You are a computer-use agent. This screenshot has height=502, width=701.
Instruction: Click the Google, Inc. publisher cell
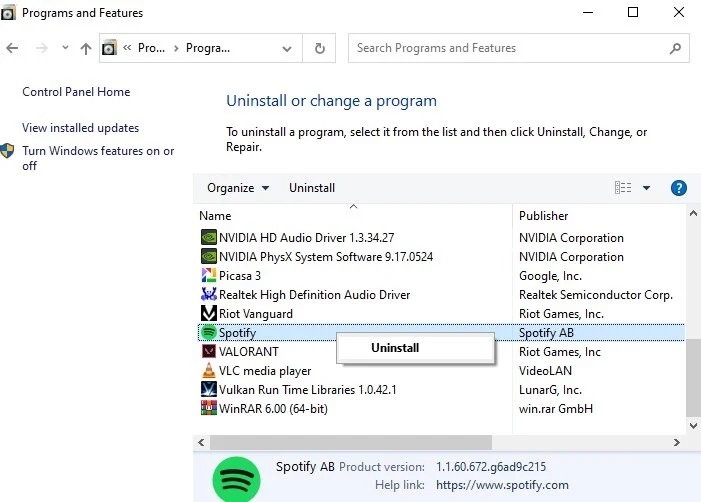[550, 276]
